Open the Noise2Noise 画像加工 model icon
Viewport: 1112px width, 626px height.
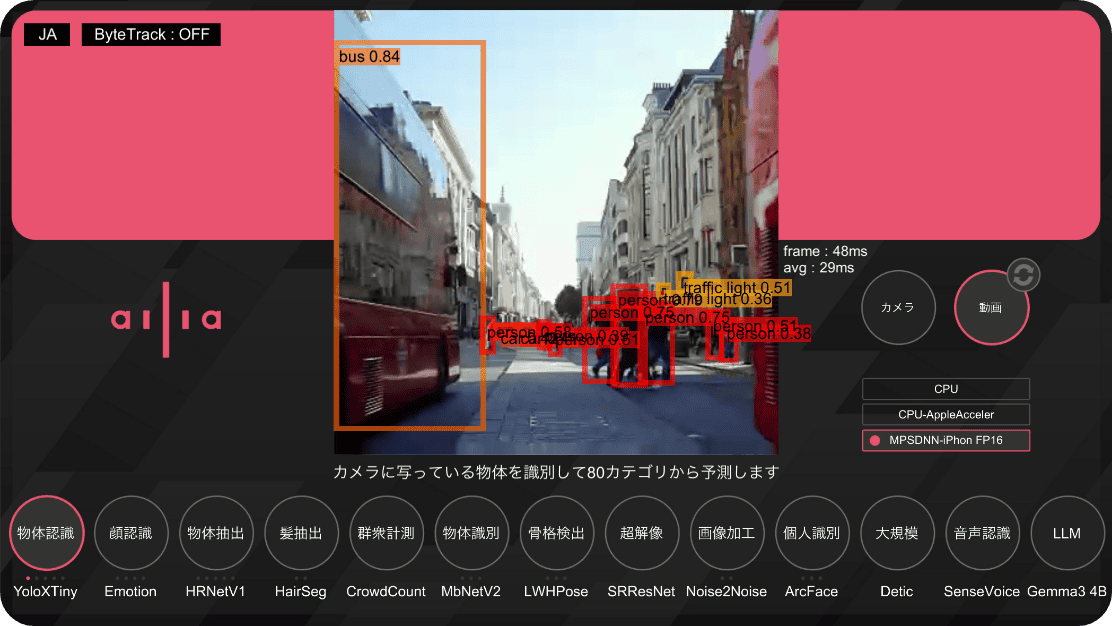click(726, 533)
